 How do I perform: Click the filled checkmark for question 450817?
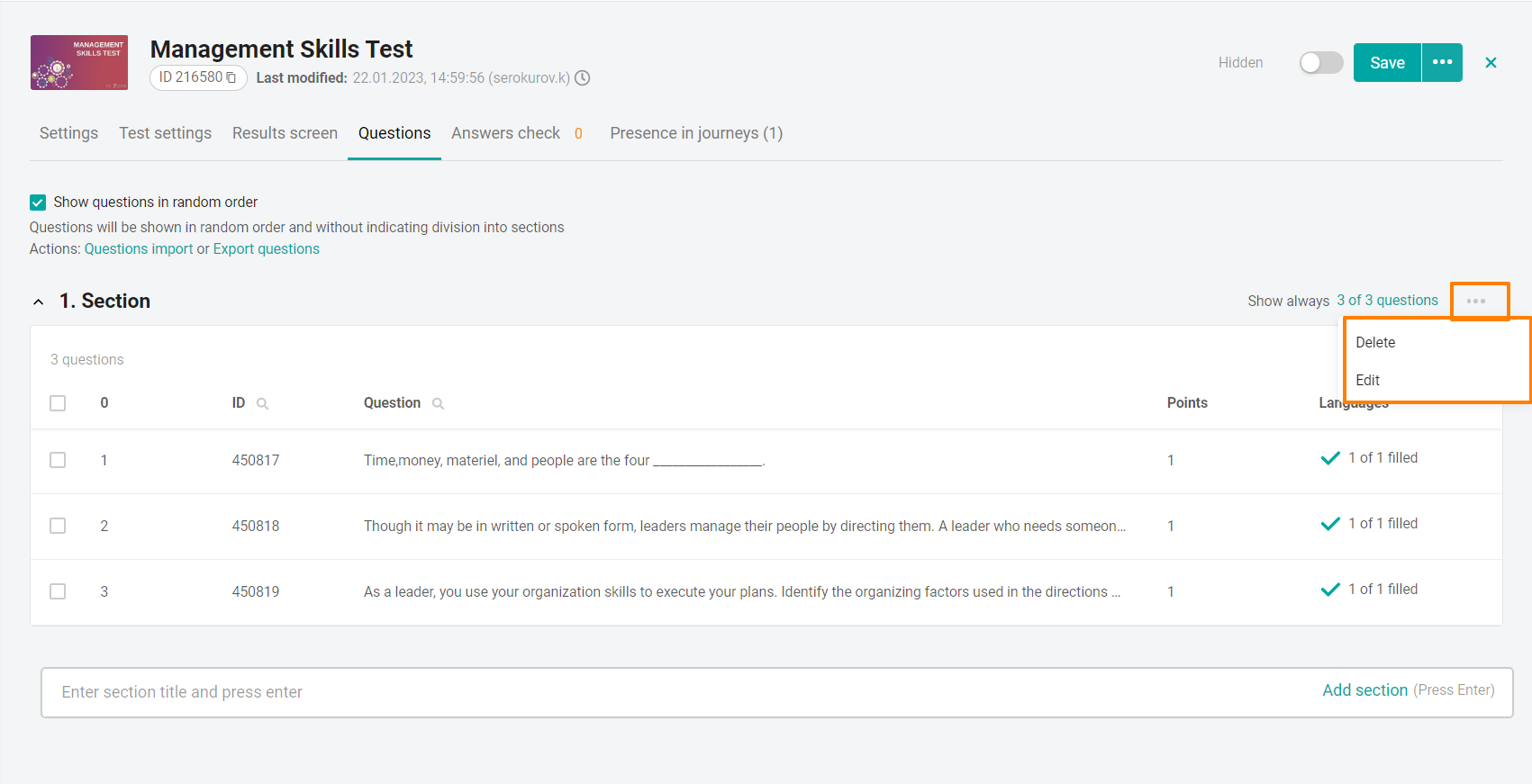[x=1330, y=458]
